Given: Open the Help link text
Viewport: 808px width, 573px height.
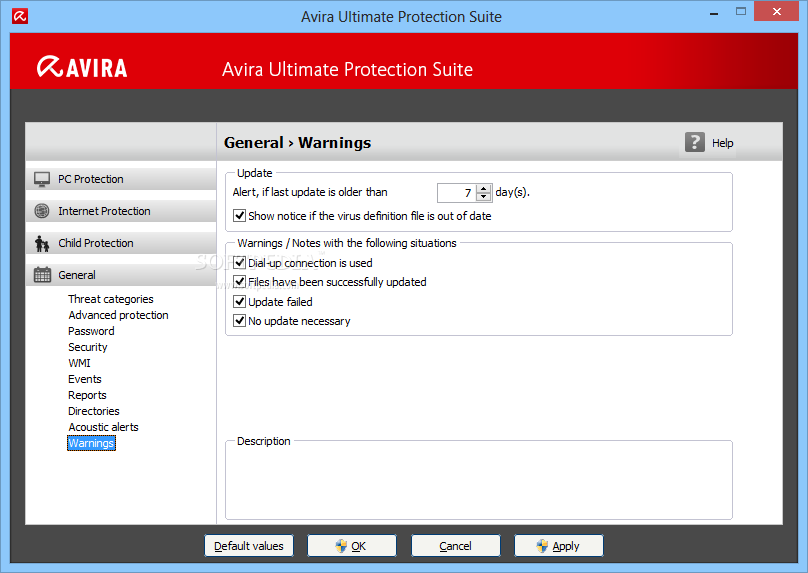Looking at the screenshot, I should pos(722,143).
